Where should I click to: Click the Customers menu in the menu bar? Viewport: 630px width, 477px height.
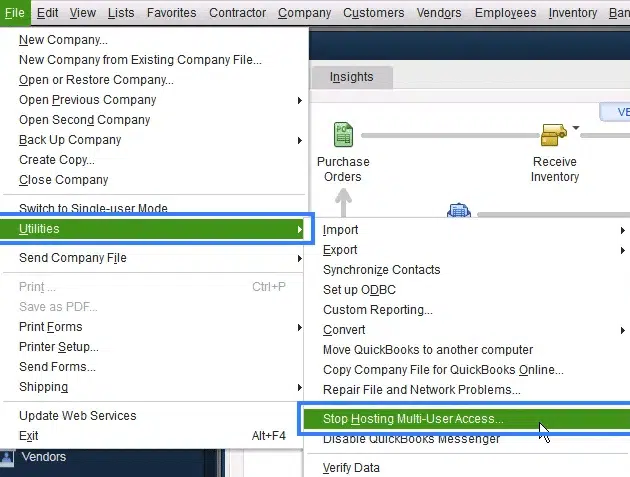pos(373,13)
